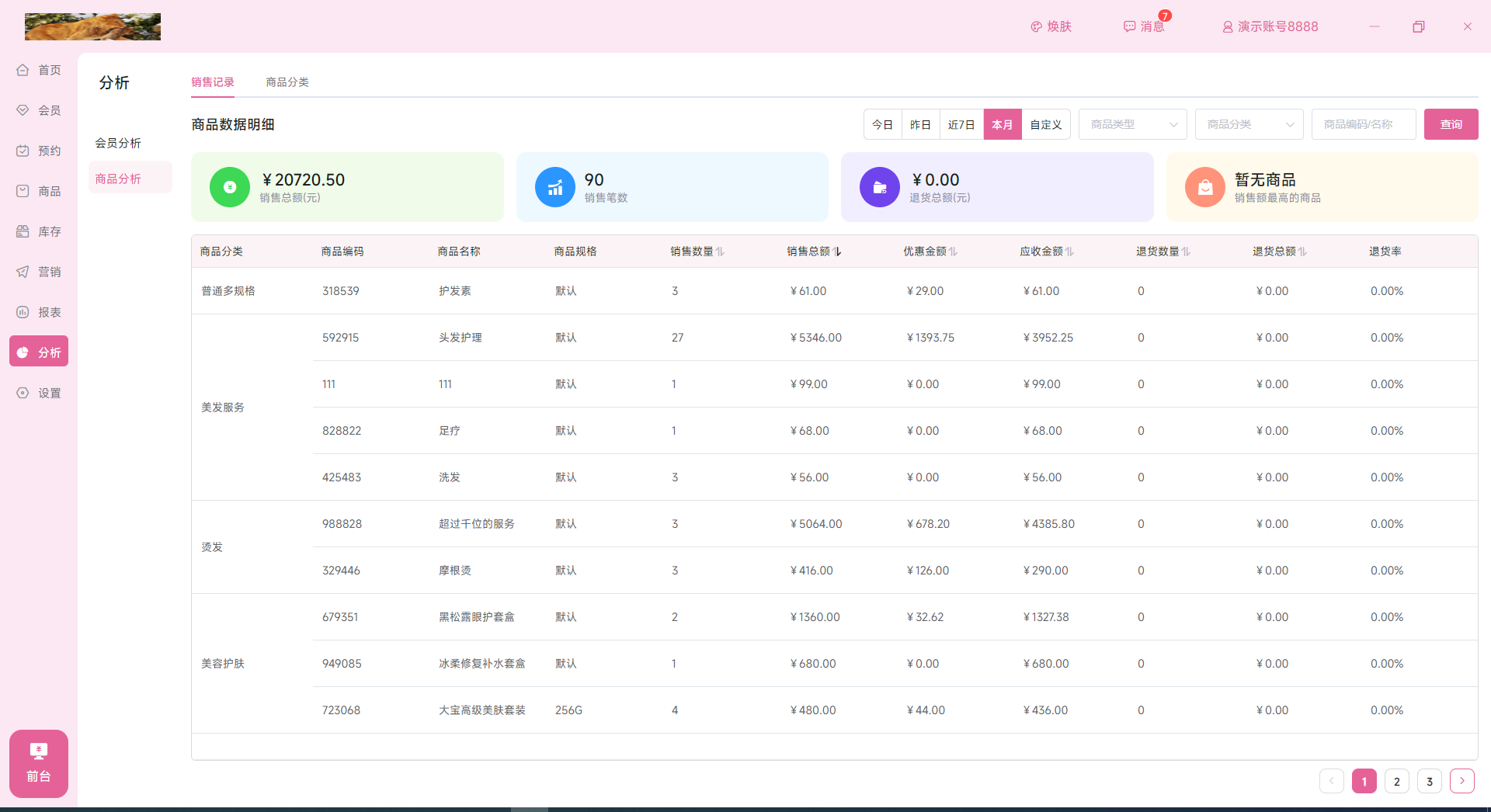Click the 摩根烫 product name
The height and width of the screenshot is (812, 1491).
(x=455, y=571)
